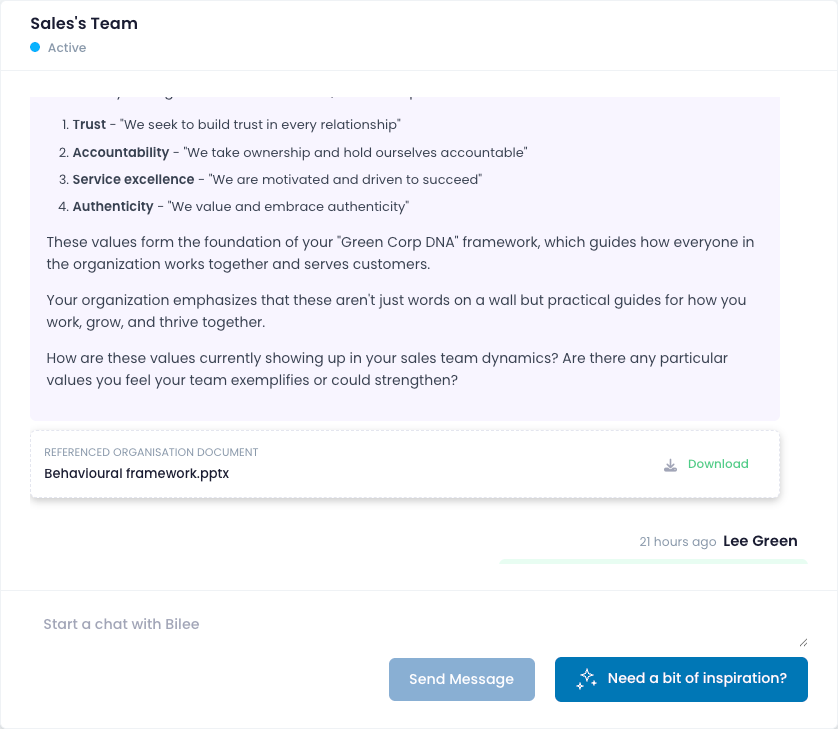Click the sender name Lee Green

[760, 541]
